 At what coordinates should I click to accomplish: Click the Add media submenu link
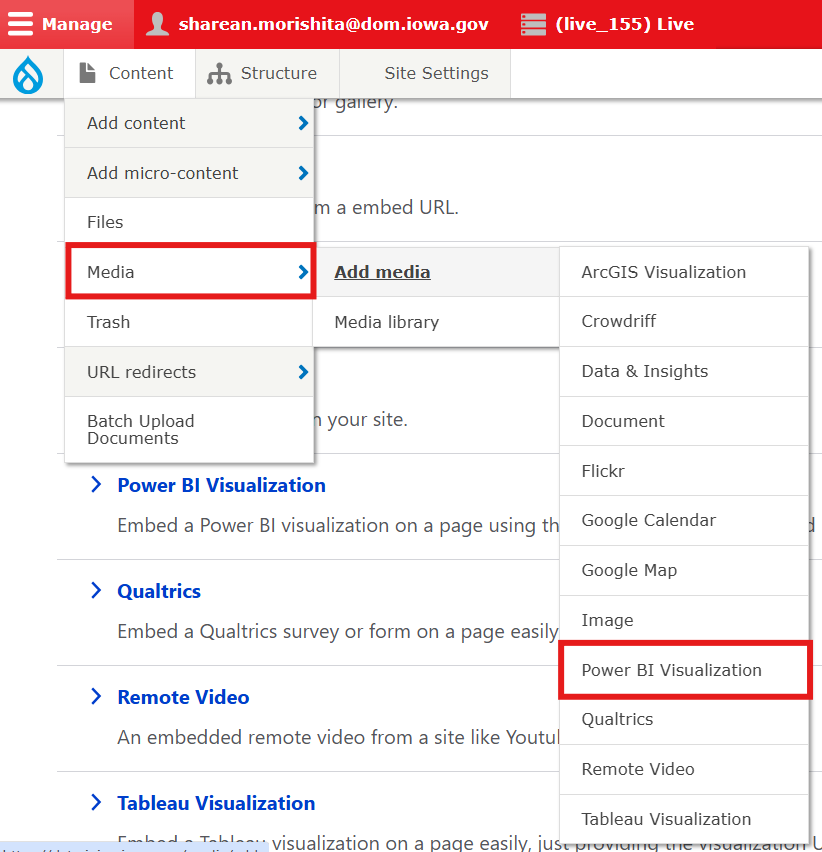[382, 272]
